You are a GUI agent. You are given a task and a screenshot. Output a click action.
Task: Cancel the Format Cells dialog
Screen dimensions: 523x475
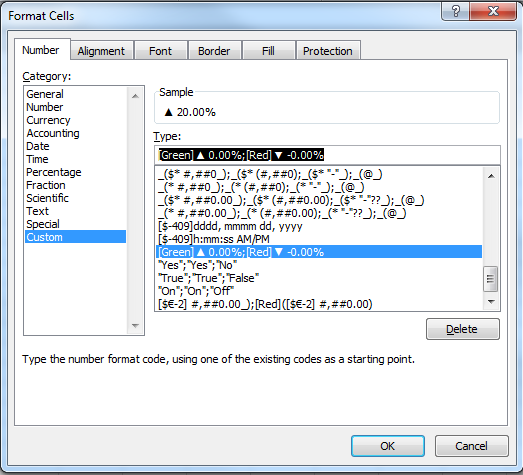[x=472, y=446]
